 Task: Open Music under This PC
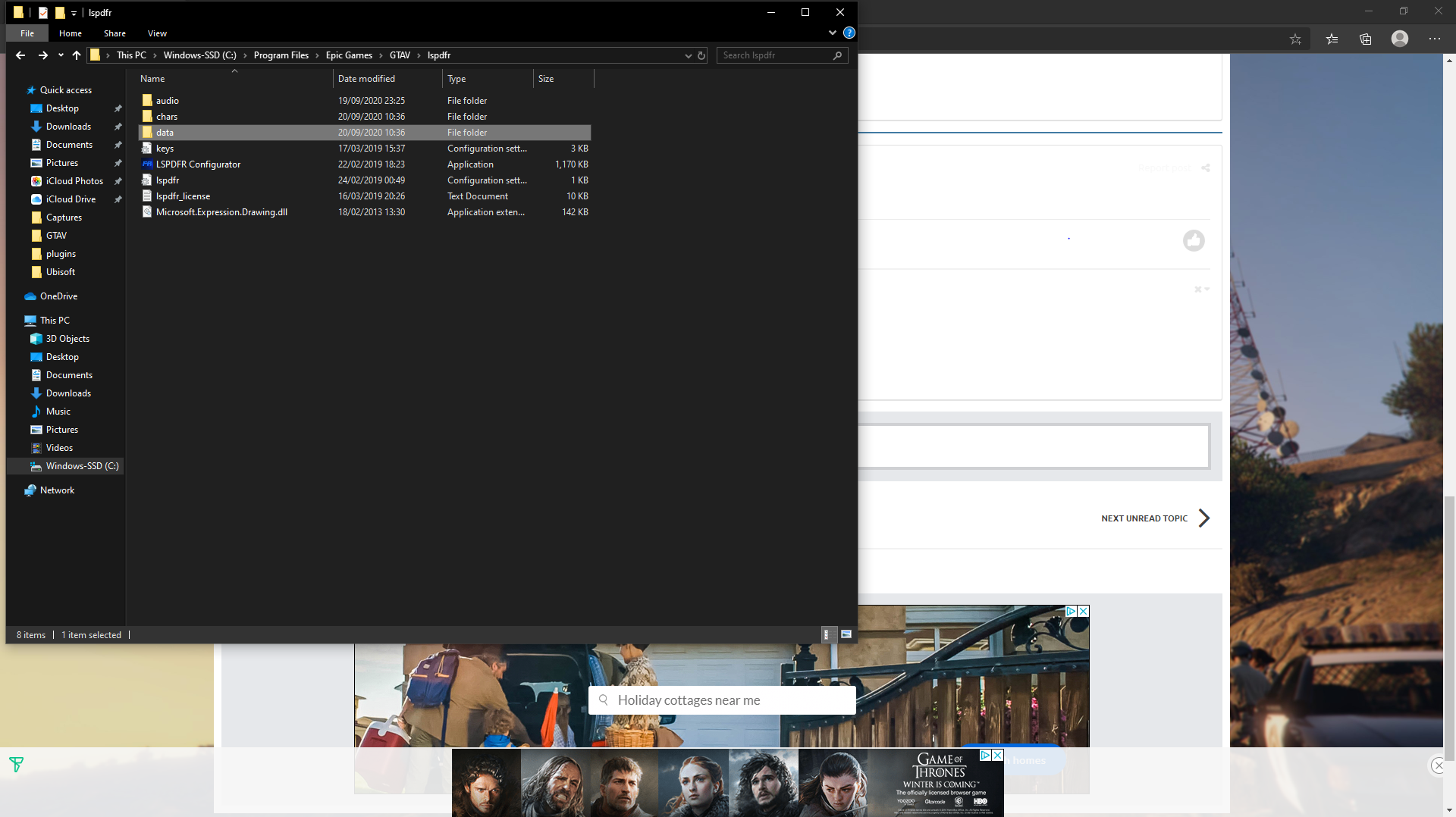(x=58, y=412)
